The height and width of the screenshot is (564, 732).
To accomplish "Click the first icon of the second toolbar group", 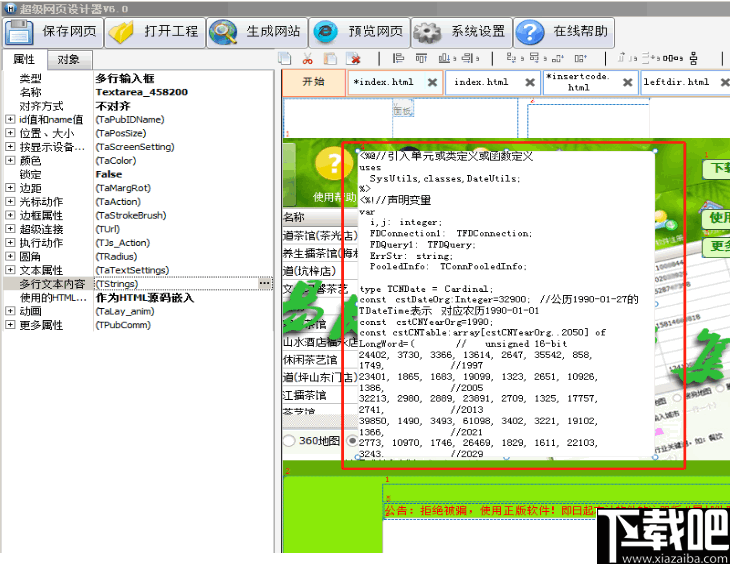I will click(512, 58).
